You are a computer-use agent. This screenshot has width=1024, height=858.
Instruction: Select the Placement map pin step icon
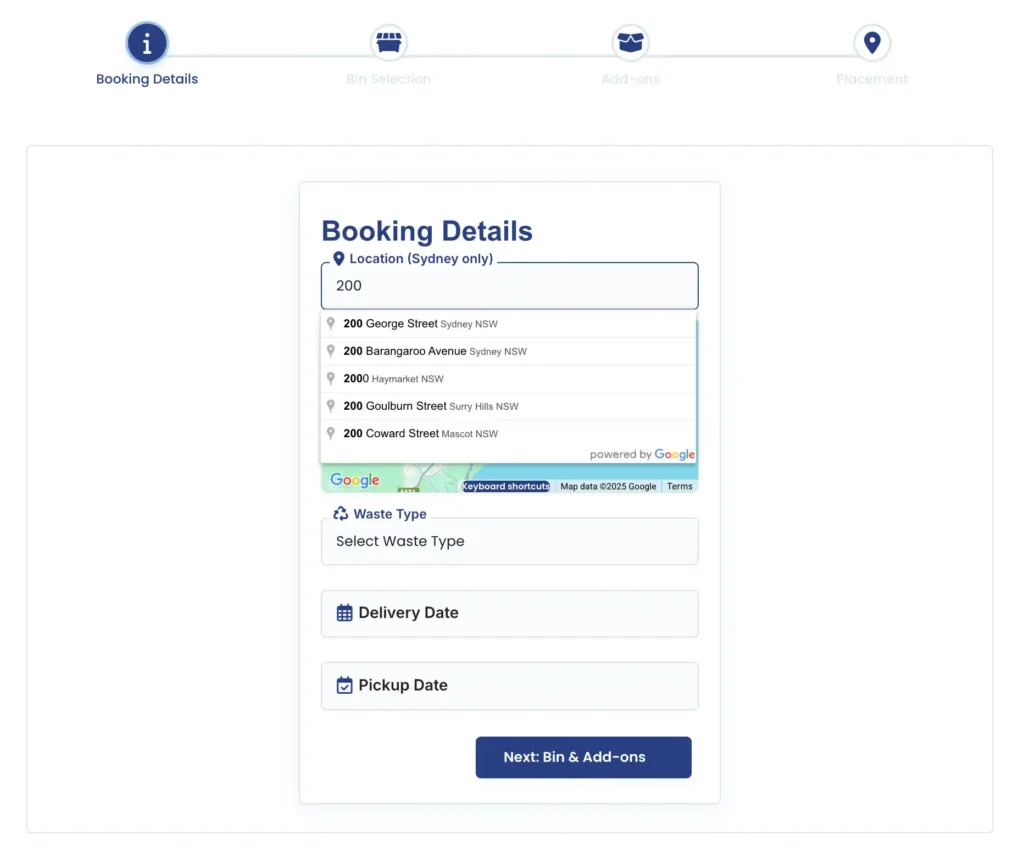coord(872,43)
